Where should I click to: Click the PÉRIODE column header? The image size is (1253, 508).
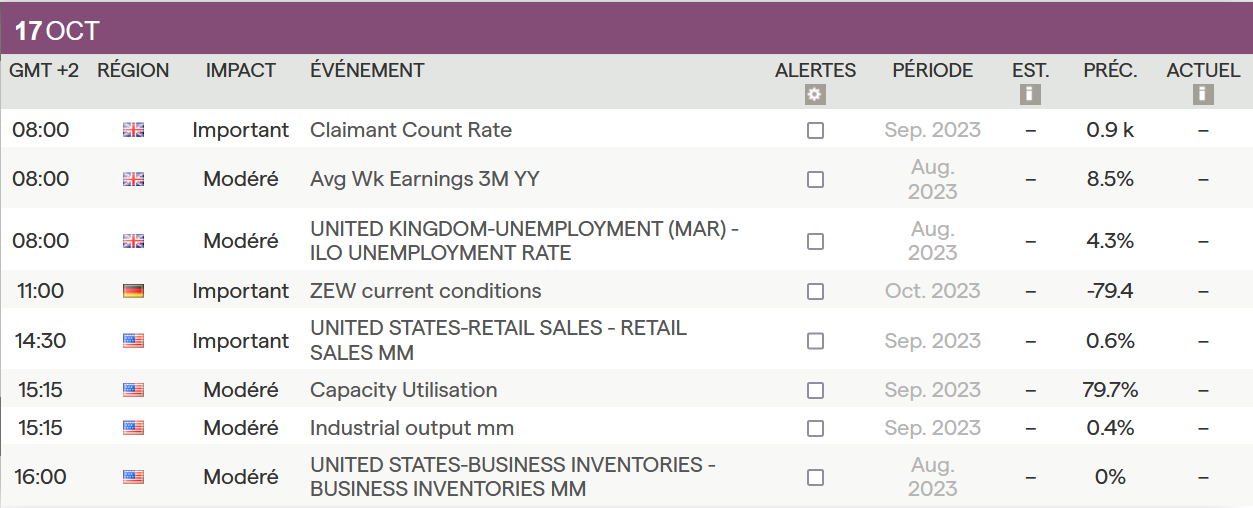coord(932,70)
